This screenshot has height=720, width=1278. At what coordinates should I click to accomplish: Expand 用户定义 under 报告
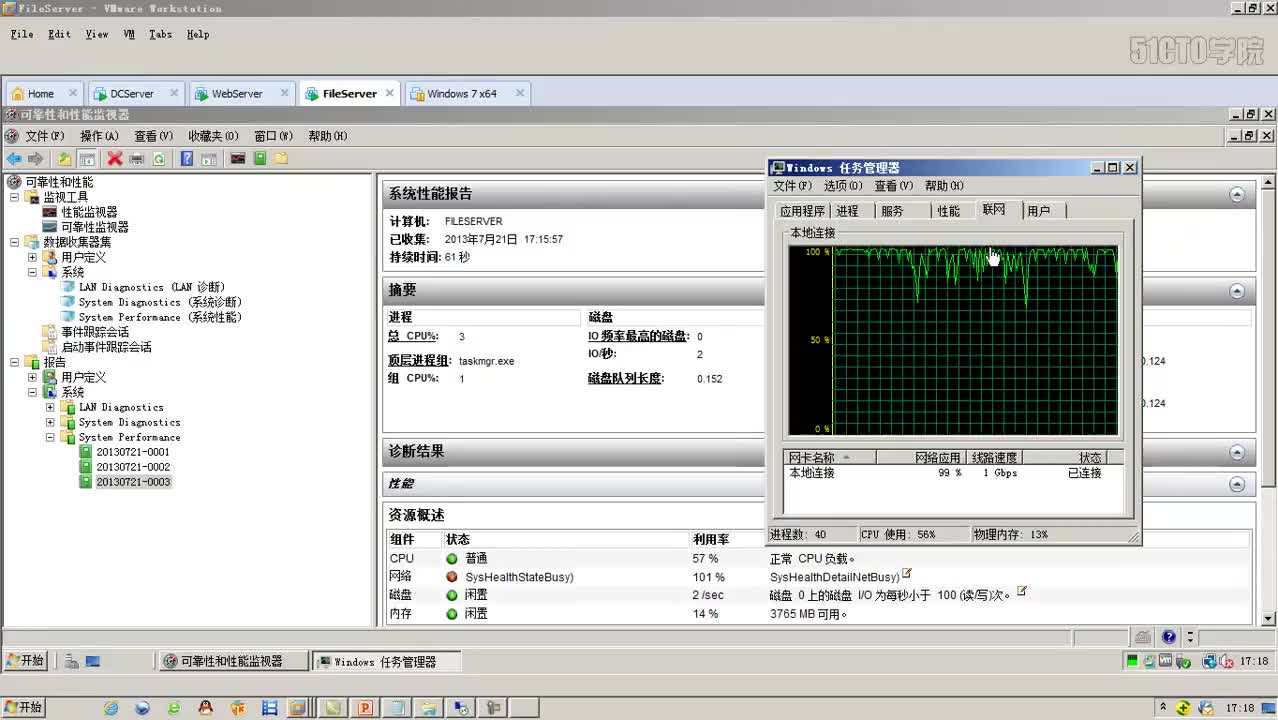click(x=32, y=377)
